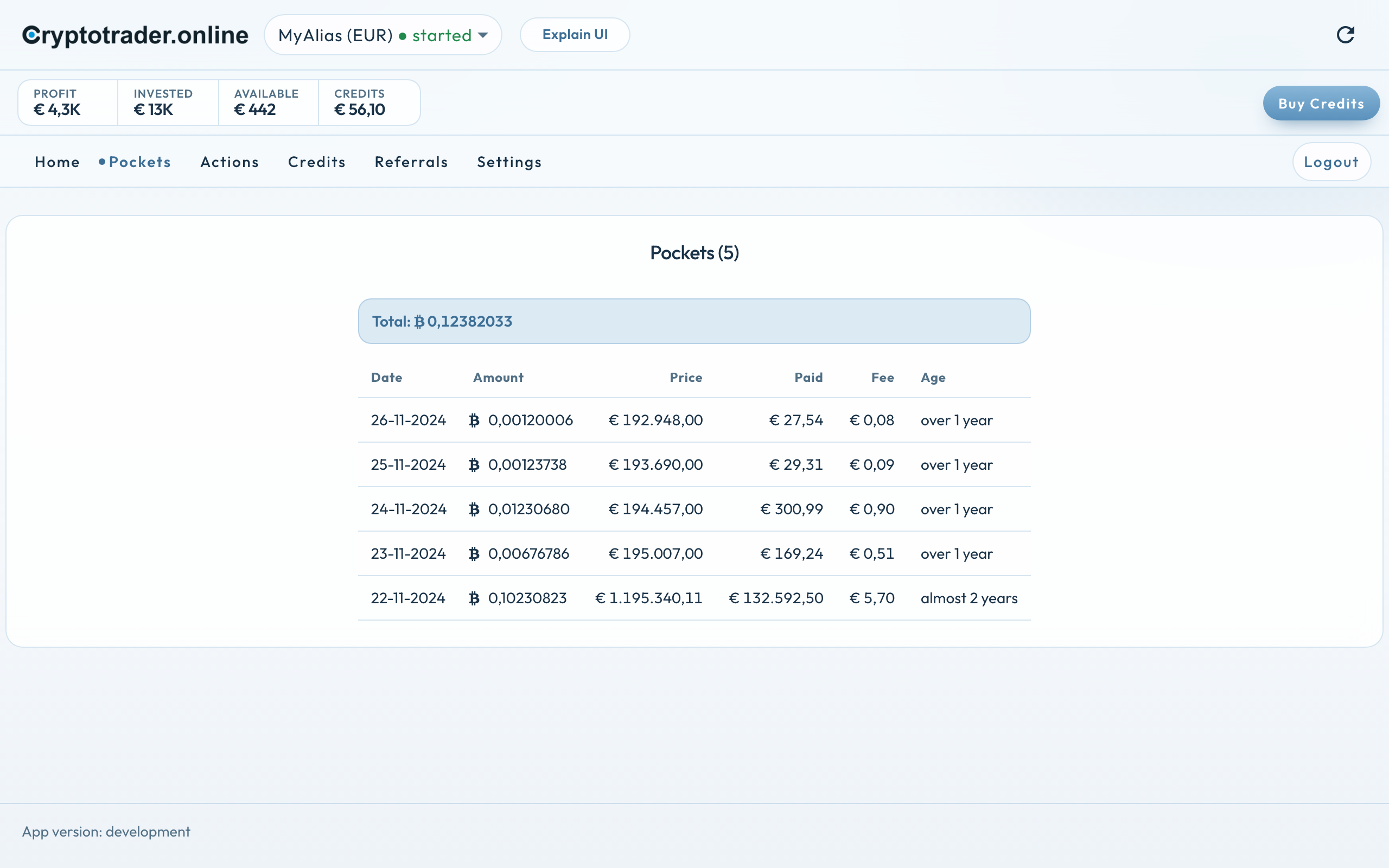Navigate to the Settings tab

tap(509, 162)
